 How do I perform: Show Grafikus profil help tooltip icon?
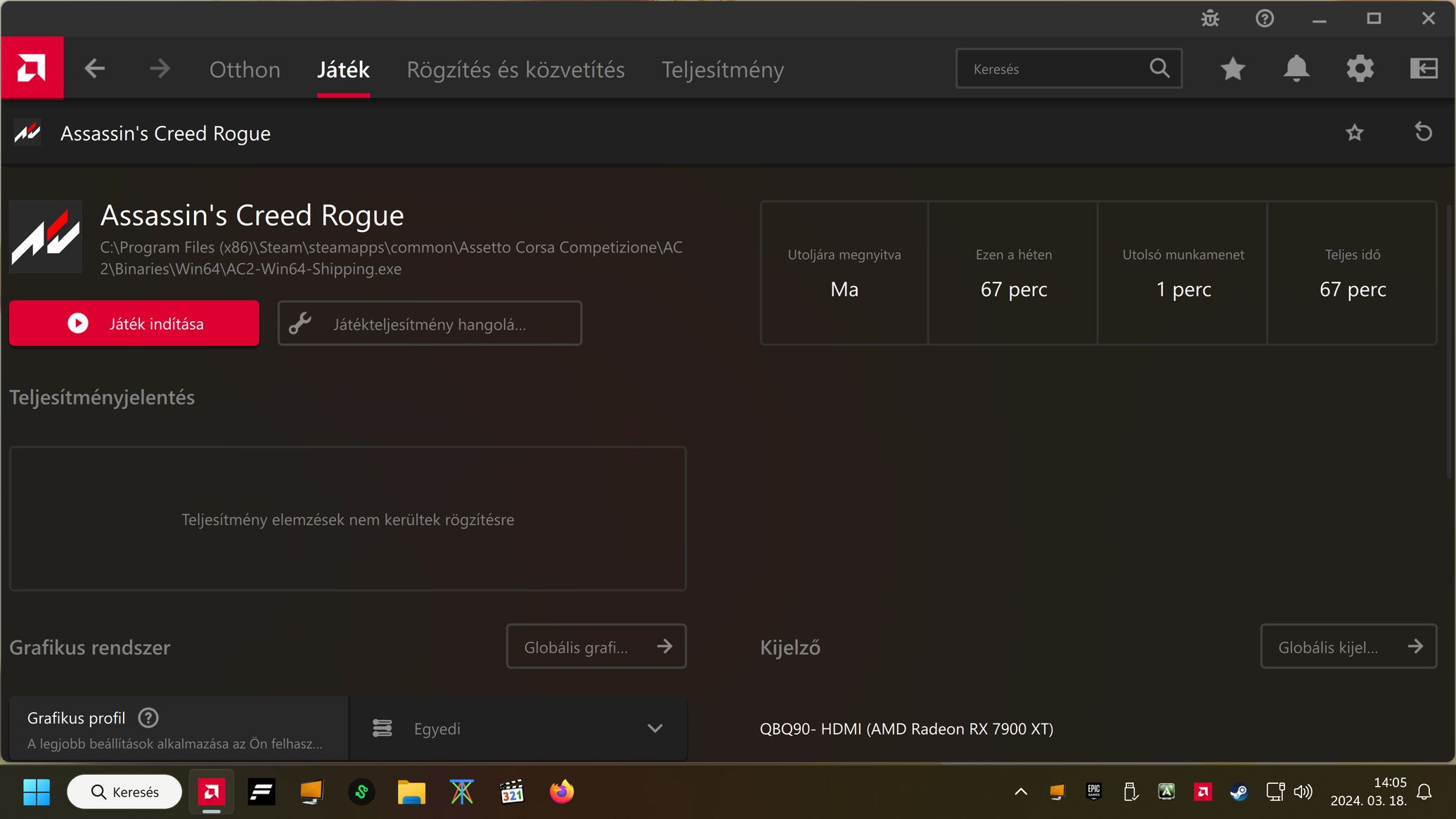[148, 718]
